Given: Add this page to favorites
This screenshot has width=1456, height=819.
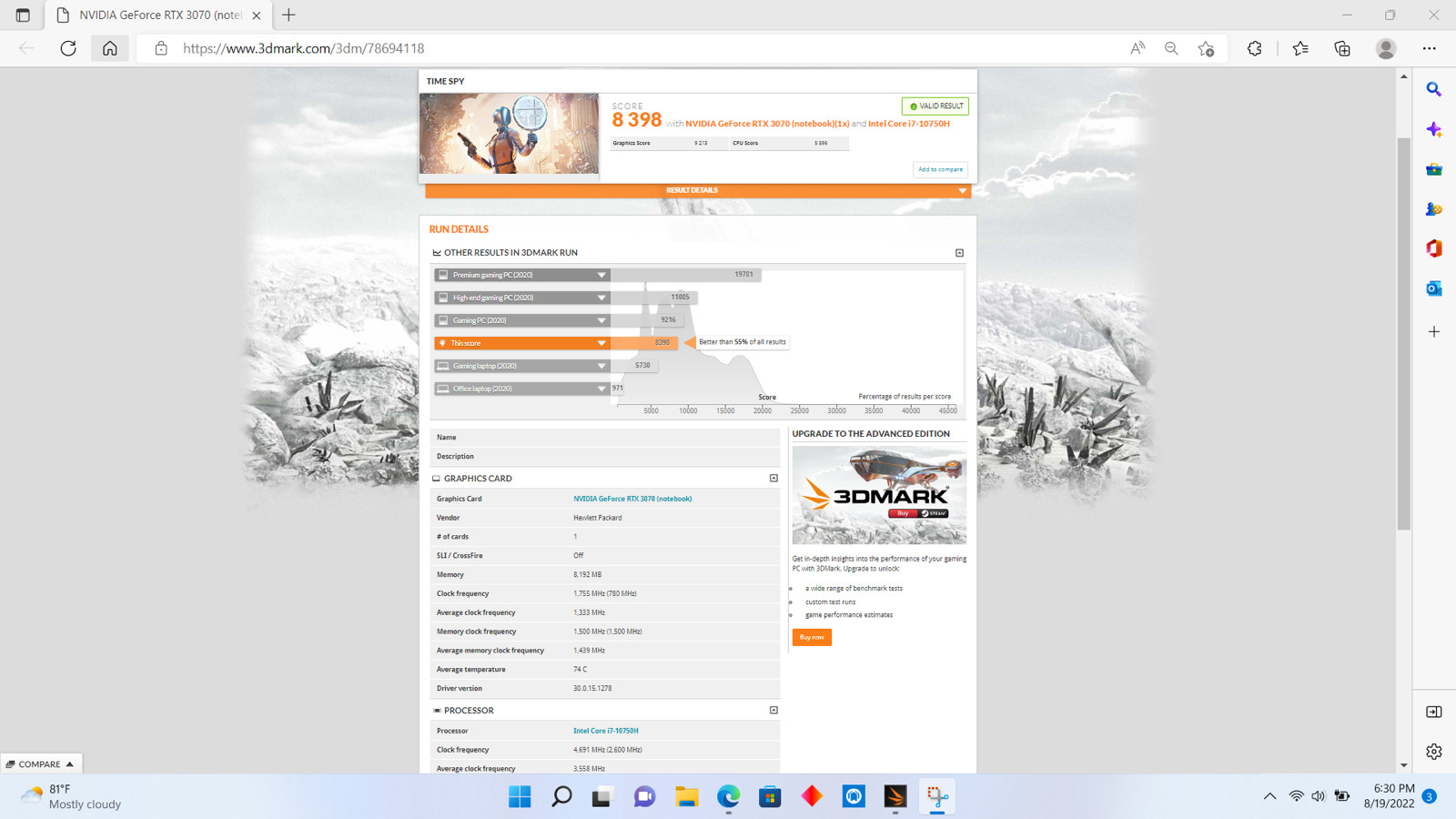Looking at the screenshot, I should click(1206, 48).
